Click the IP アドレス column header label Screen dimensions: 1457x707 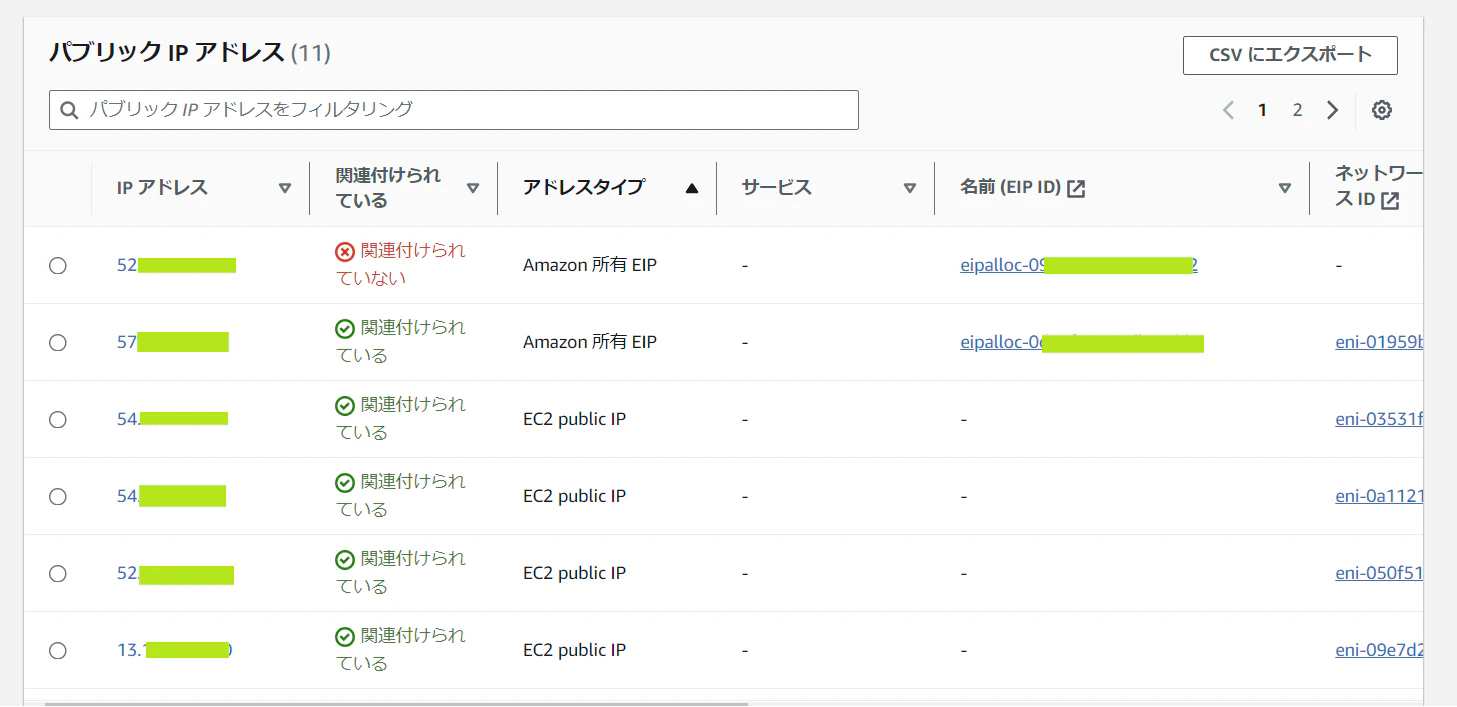click(162, 188)
